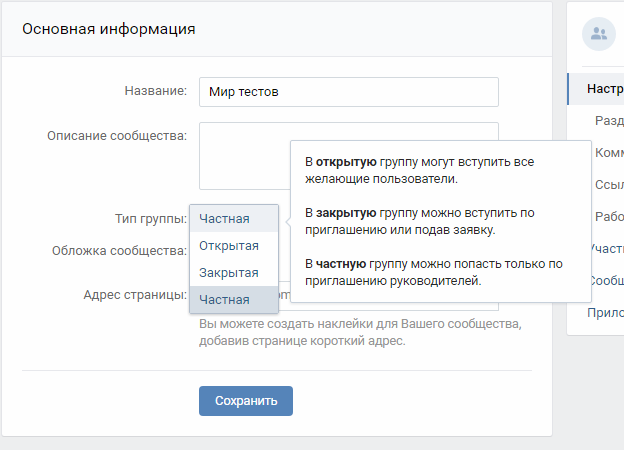
Task: Open the 'Настр...' settings sidebar tab
Action: [604, 88]
